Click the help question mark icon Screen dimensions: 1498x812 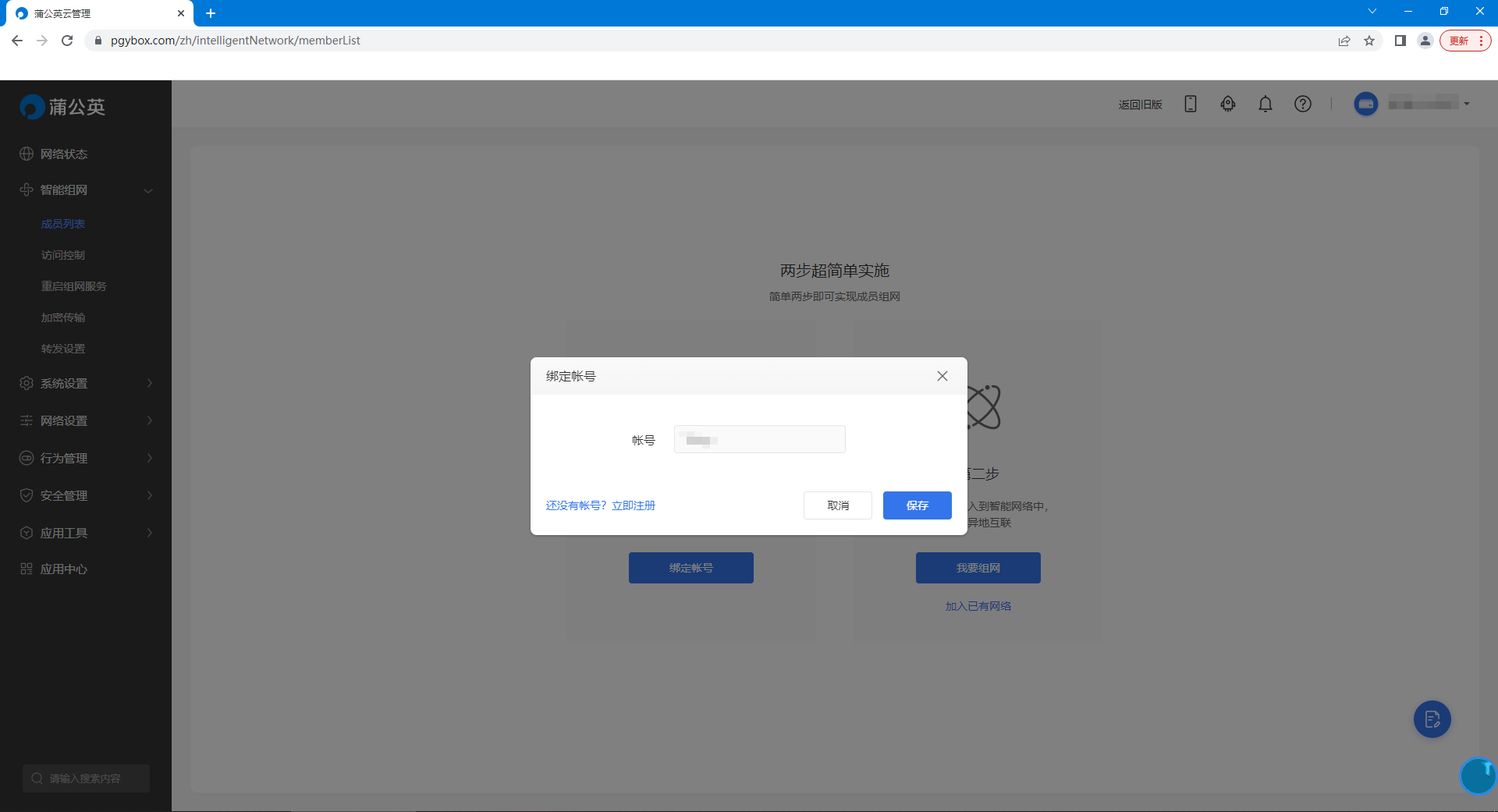click(1302, 104)
